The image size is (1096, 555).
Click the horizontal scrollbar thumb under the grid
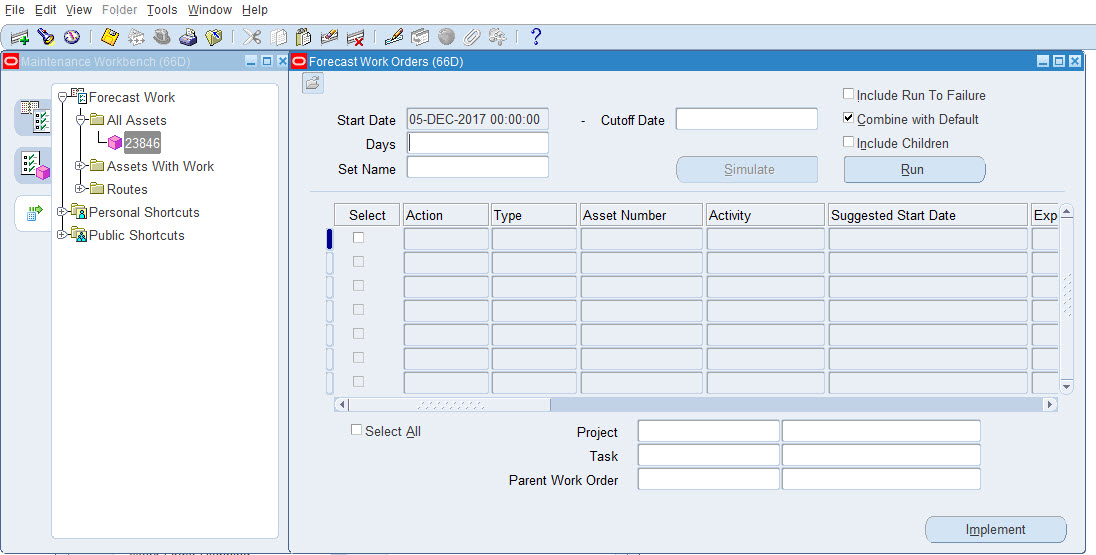[449, 404]
